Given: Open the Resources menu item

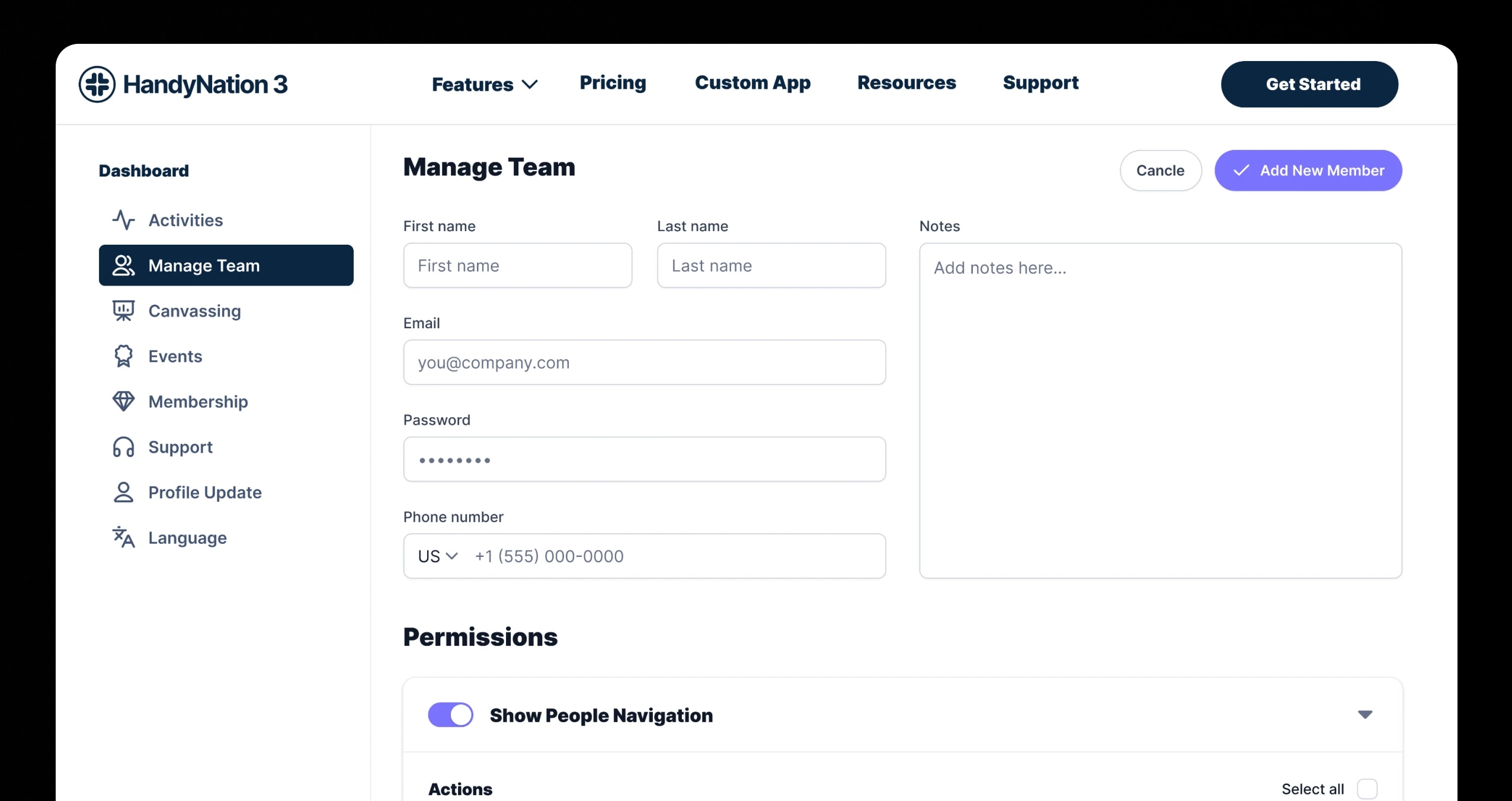Looking at the screenshot, I should (x=906, y=83).
